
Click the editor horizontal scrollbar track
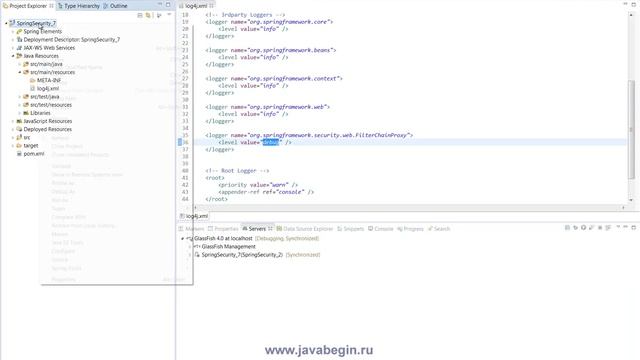click(409, 207)
